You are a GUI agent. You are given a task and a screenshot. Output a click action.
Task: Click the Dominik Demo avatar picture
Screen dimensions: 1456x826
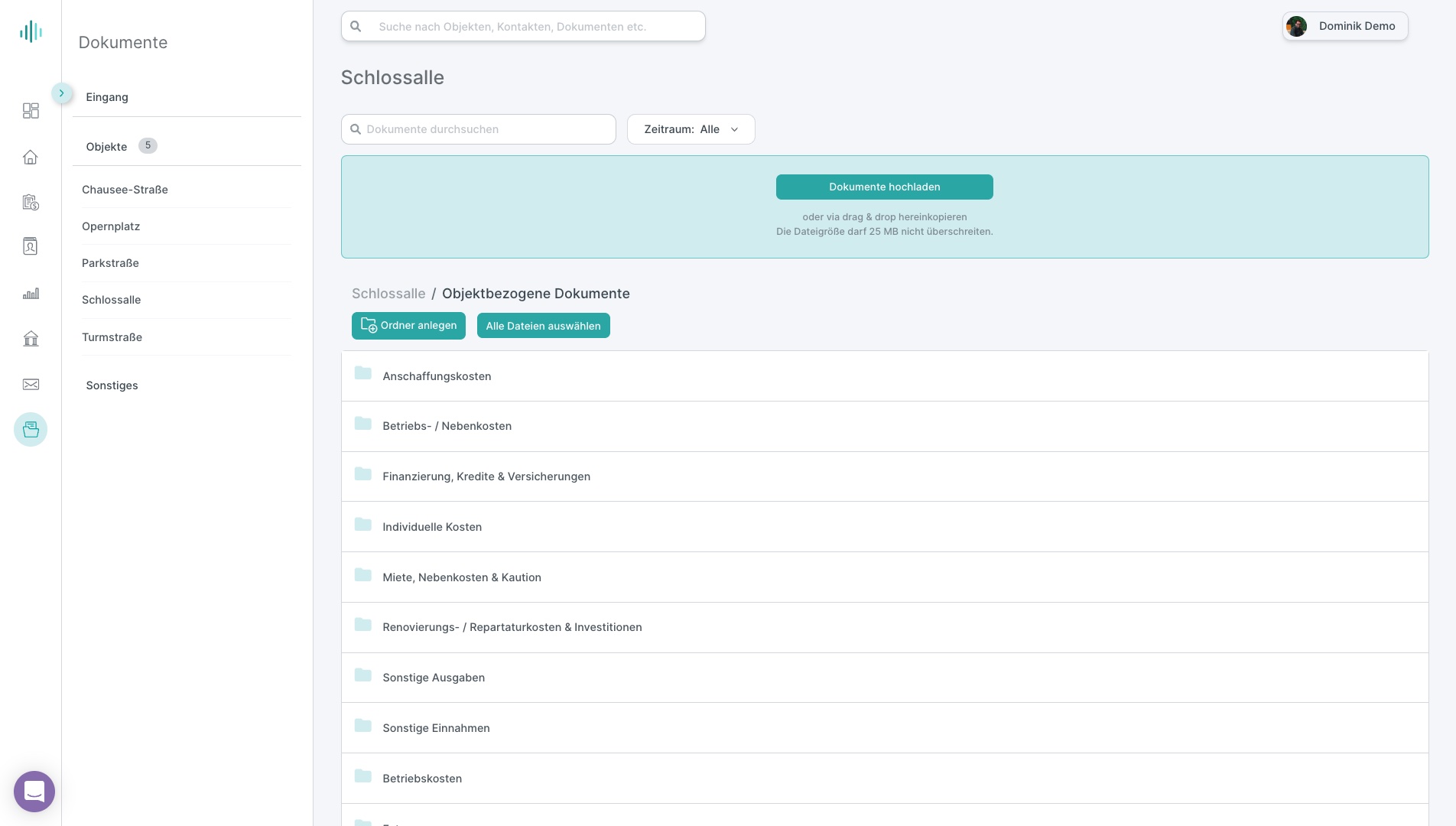1296,26
